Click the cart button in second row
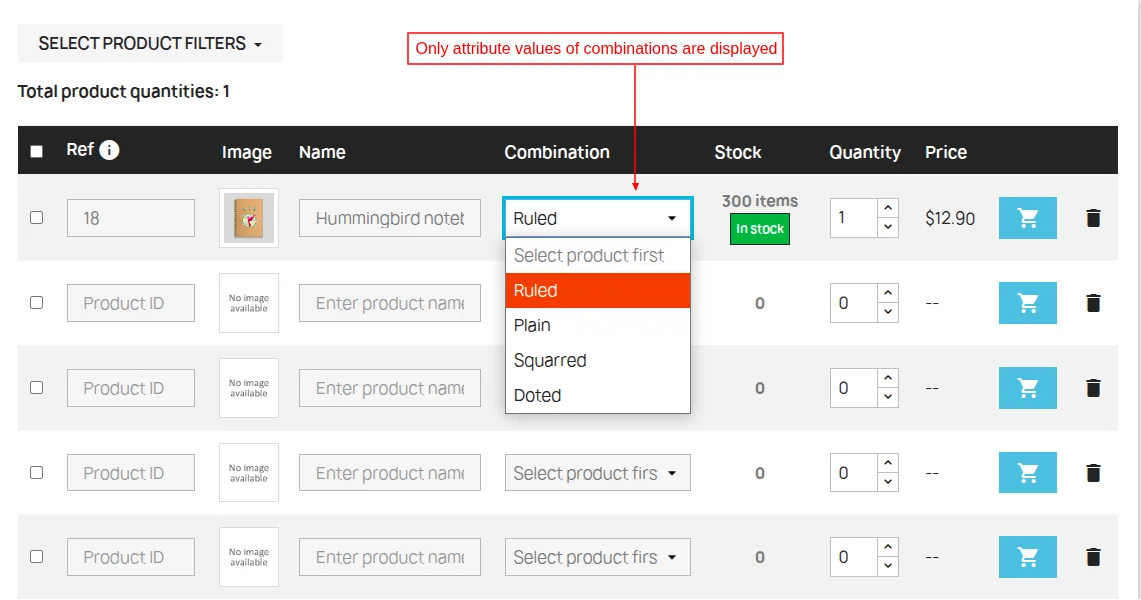Image resolution: width=1141 pixels, height=600 pixels. tap(1027, 303)
